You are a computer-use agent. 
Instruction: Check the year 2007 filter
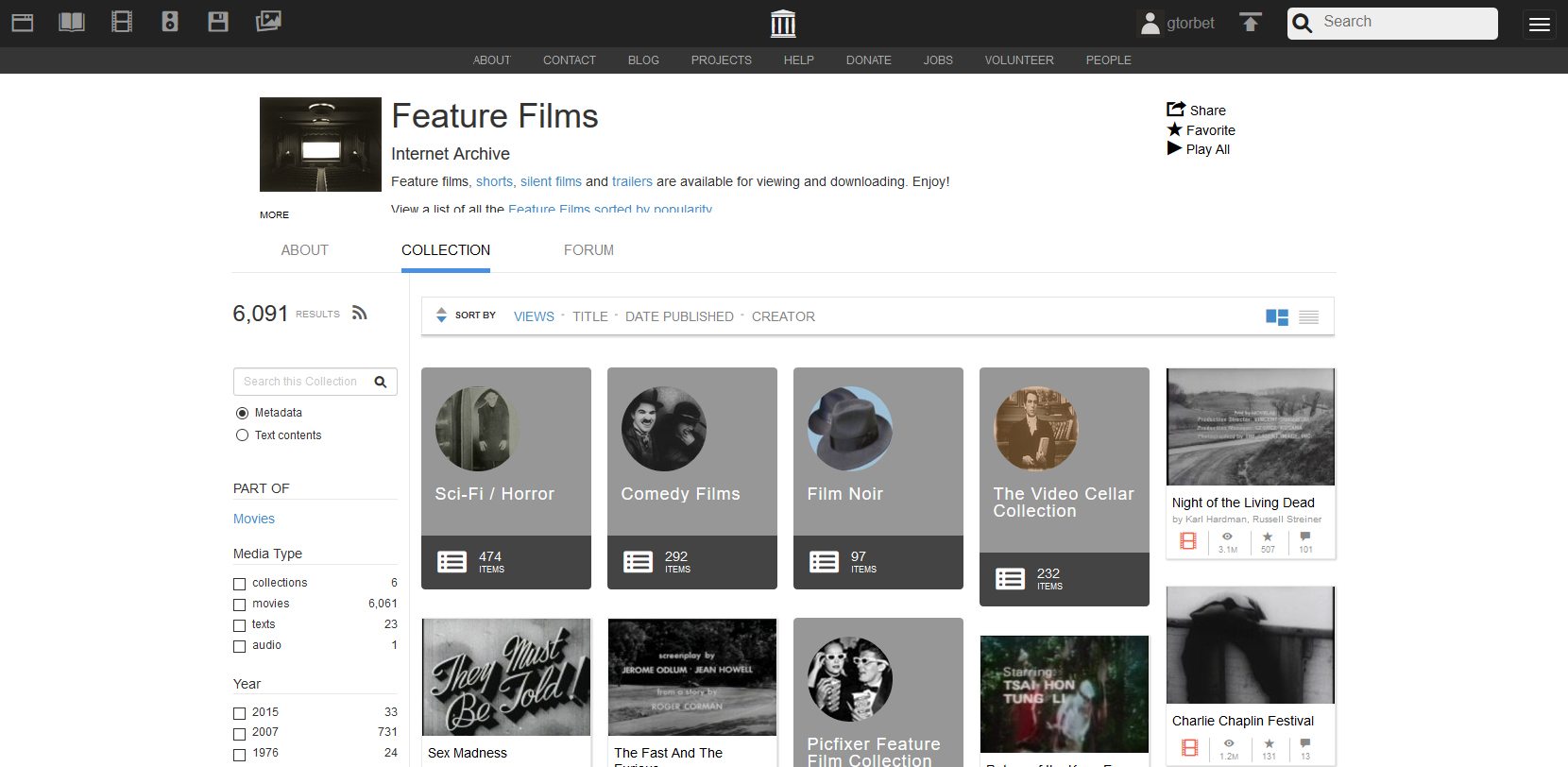(239, 733)
